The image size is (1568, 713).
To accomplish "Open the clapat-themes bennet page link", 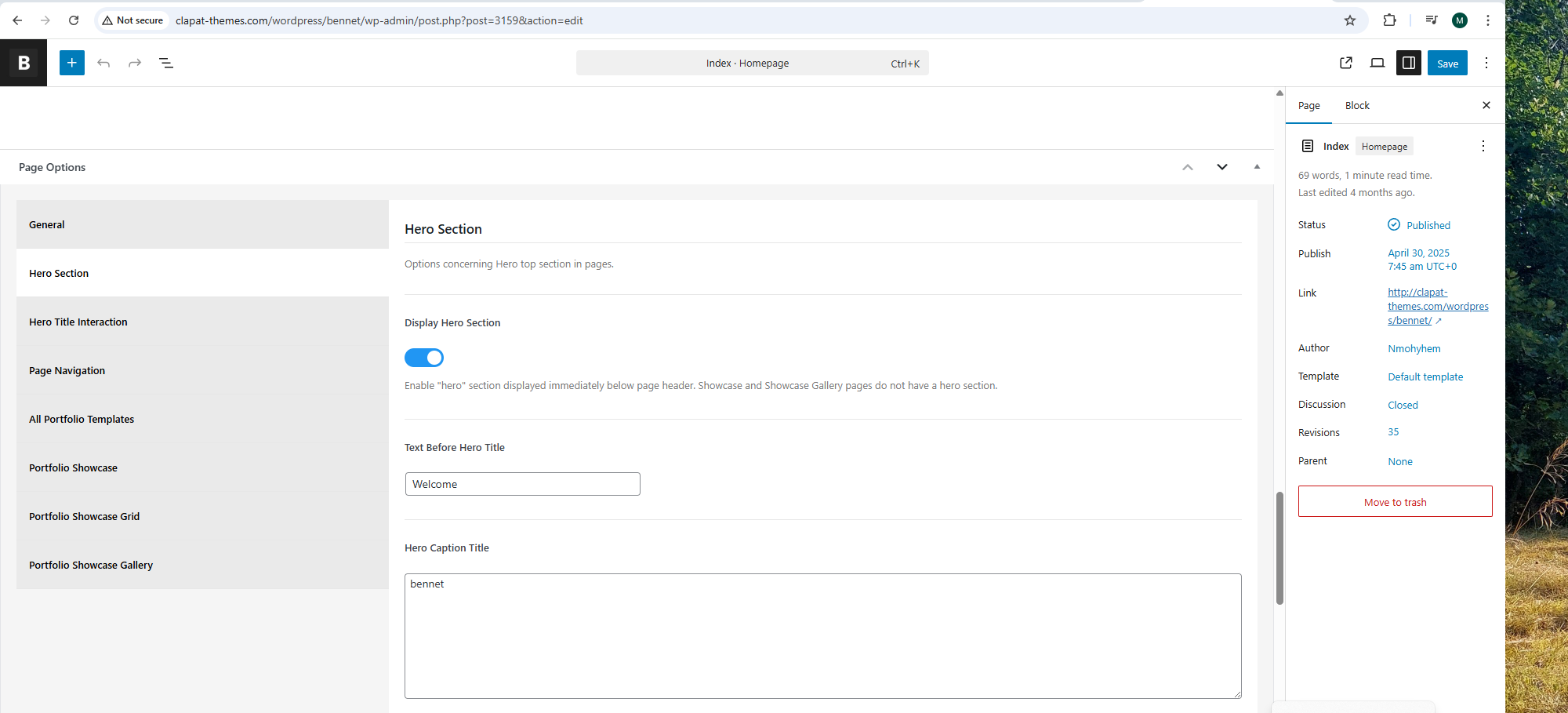I will click(x=1438, y=306).
